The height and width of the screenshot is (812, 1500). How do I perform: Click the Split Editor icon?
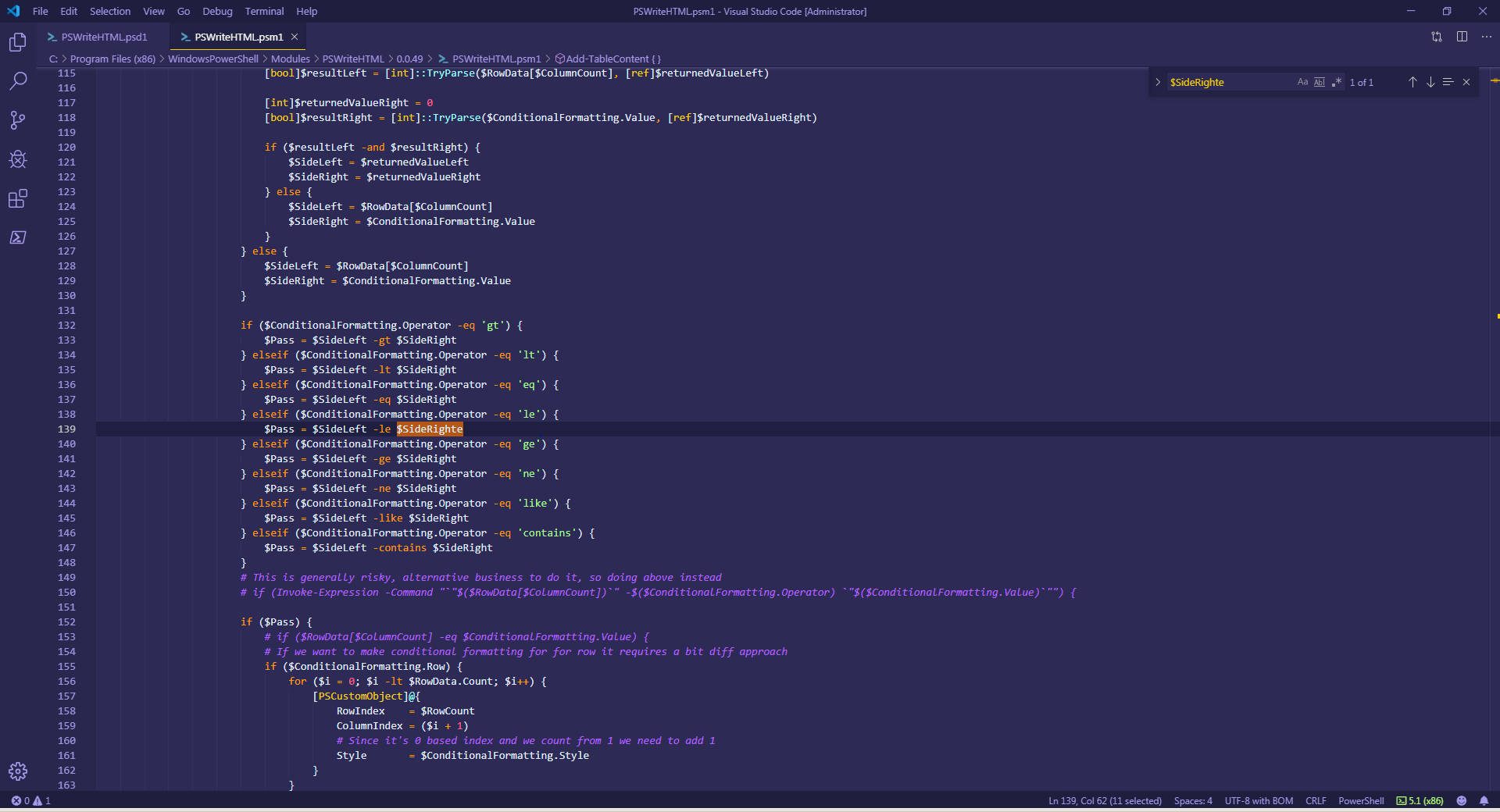point(1462,37)
